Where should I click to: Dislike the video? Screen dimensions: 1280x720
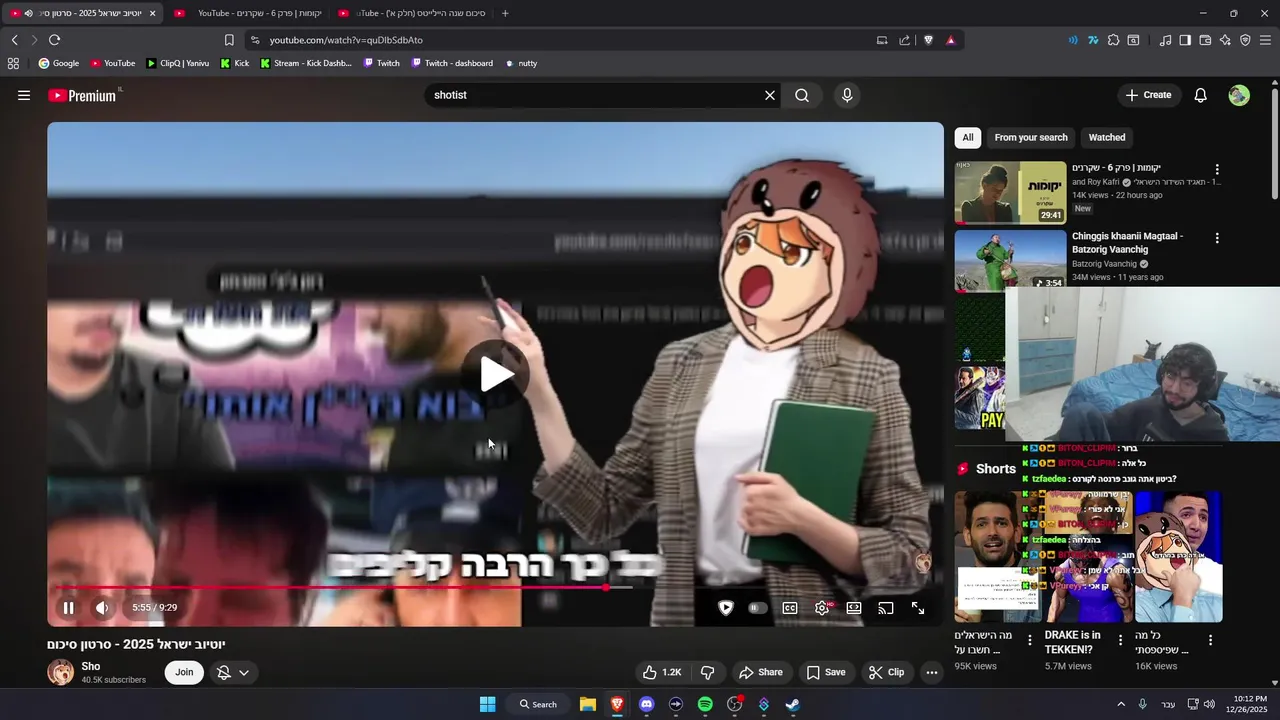tap(707, 672)
